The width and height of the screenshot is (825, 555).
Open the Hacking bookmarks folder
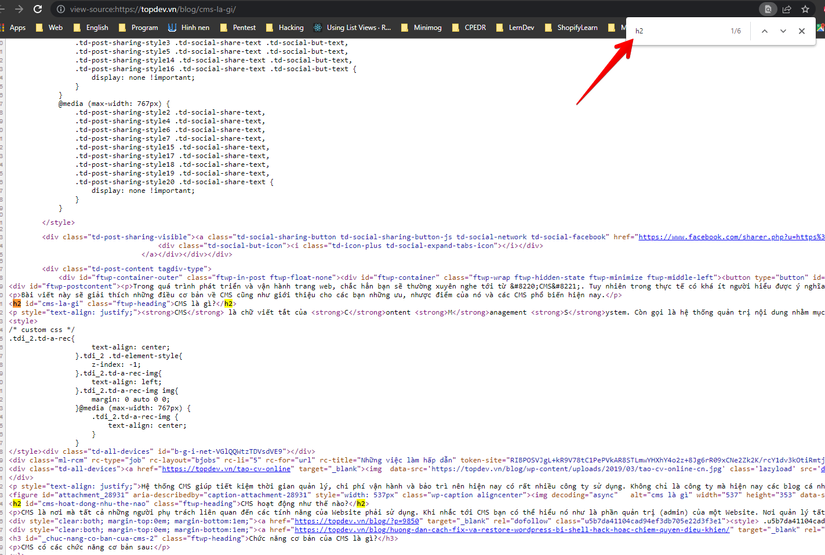(285, 27)
